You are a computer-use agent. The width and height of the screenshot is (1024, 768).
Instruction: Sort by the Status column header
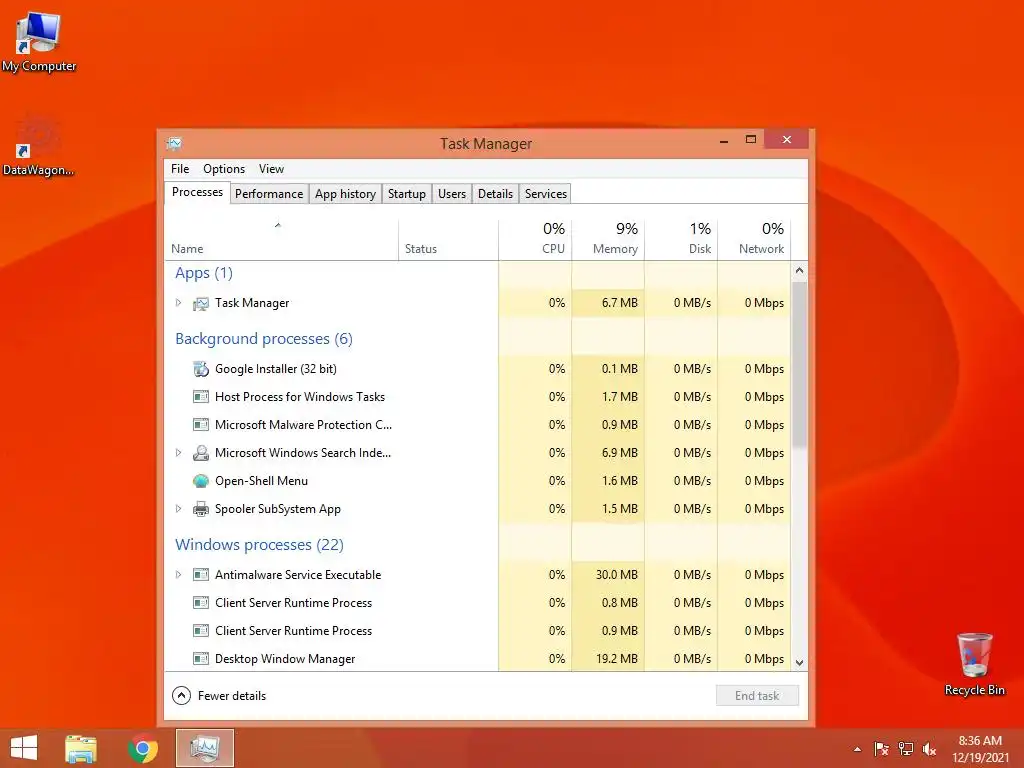tap(449, 240)
